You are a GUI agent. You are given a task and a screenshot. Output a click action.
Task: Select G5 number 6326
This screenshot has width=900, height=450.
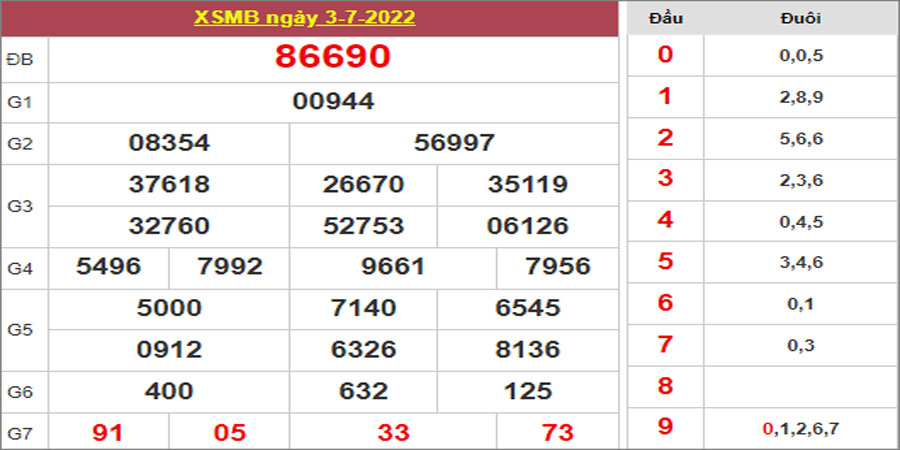point(363,350)
